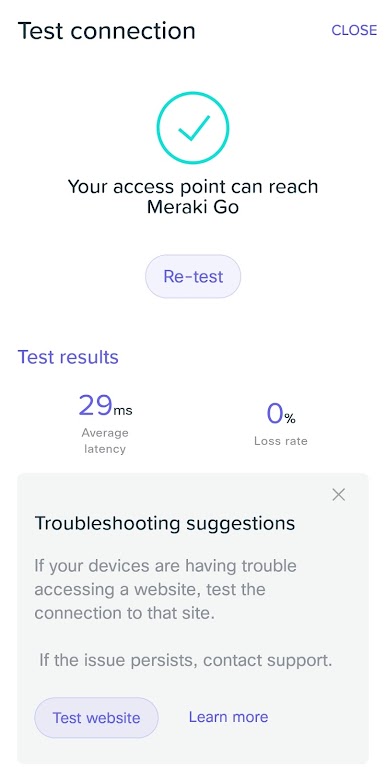386x767 pixels.
Task: Click the Meraki Go text
Action: pos(193,207)
